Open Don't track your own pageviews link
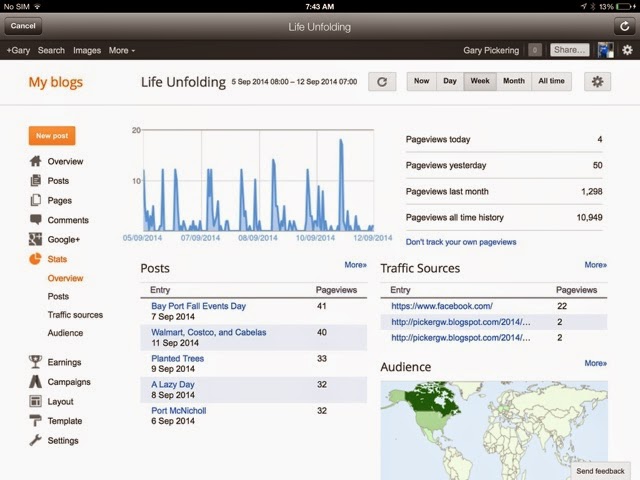The image size is (640, 480). tap(461, 242)
